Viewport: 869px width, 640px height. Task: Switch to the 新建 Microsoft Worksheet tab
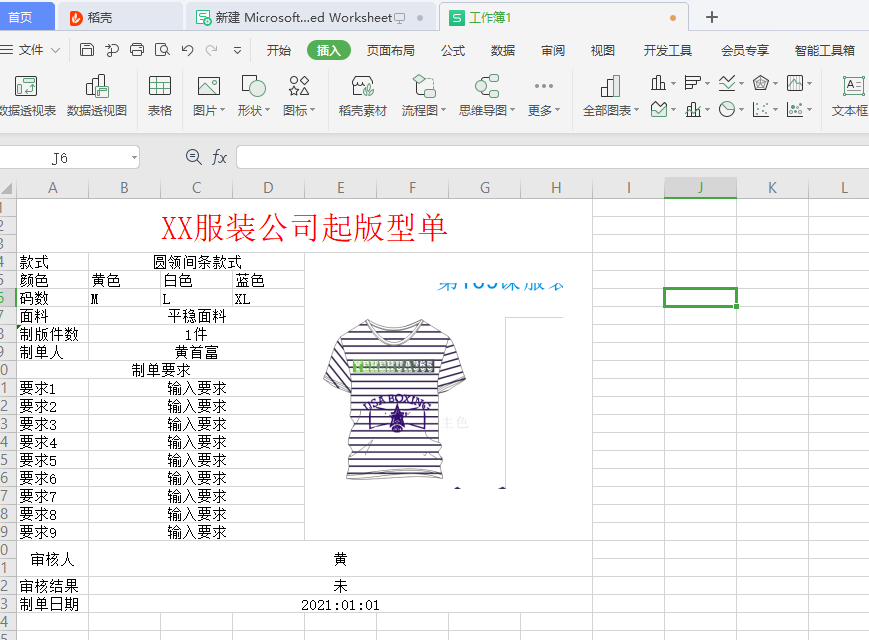311,17
